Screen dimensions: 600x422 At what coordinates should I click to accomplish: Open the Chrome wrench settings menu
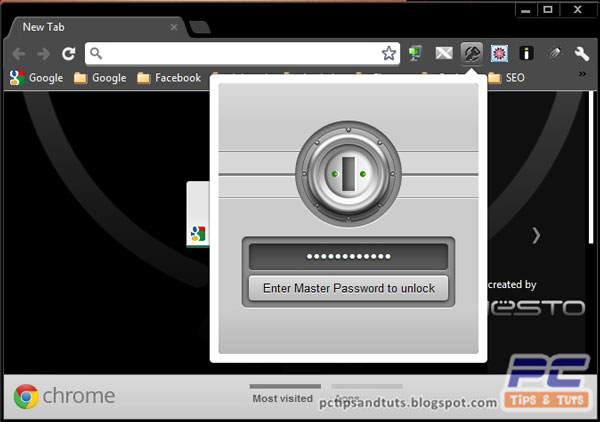click(x=581, y=54)
